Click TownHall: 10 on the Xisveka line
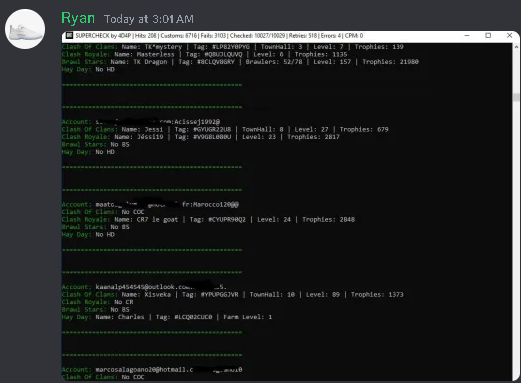The image size is (521, 383). point(272,294)
